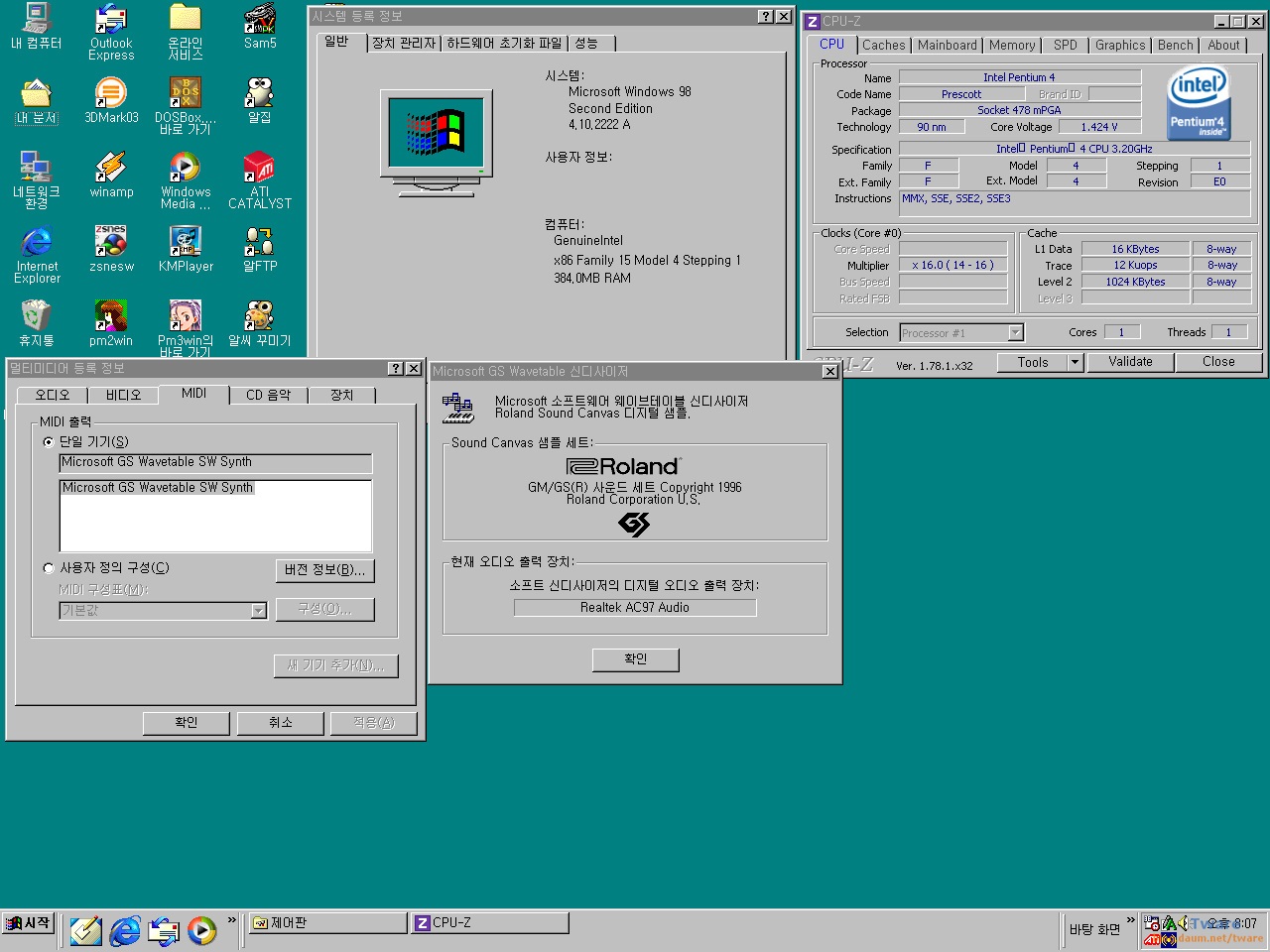Switch to the 비디오 tab
The width and height of the screenshot is (1270, 952).
124,395
